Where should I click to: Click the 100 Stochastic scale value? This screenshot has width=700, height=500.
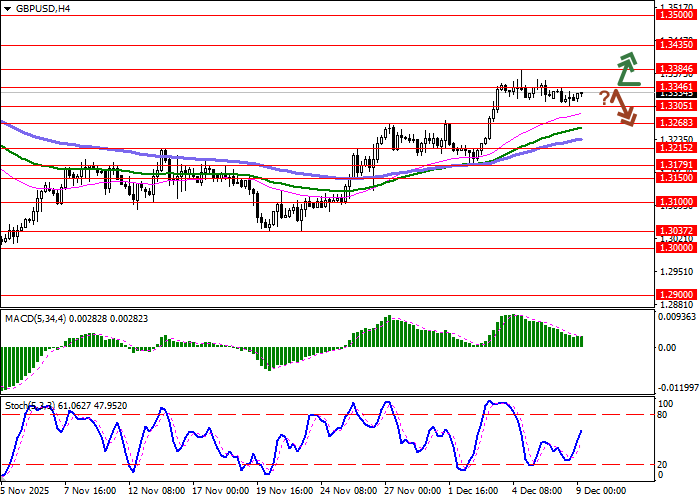(x=666, y=404)
